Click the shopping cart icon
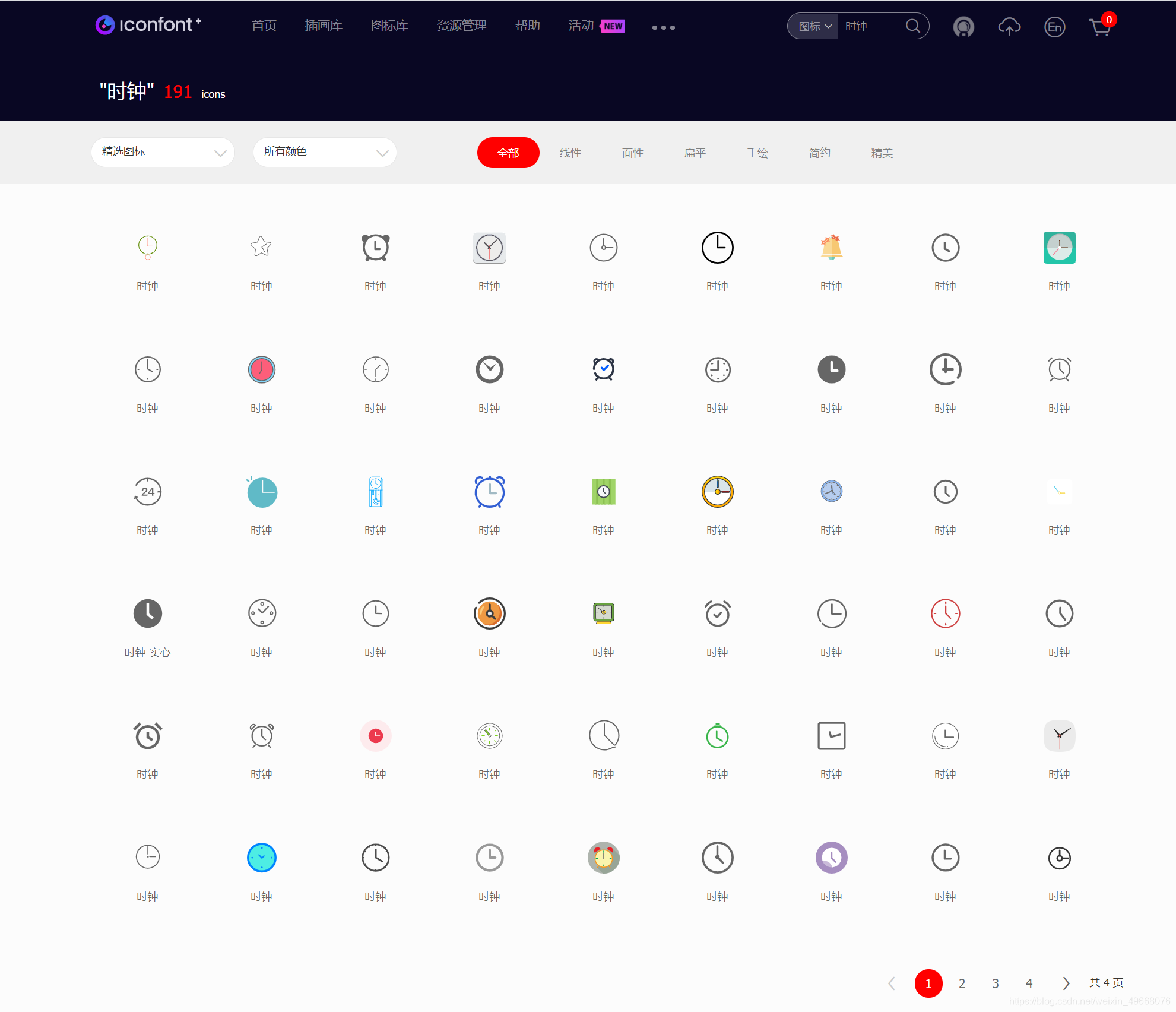Viewport: 1176px width, 1012px height. coord(1099,27)
